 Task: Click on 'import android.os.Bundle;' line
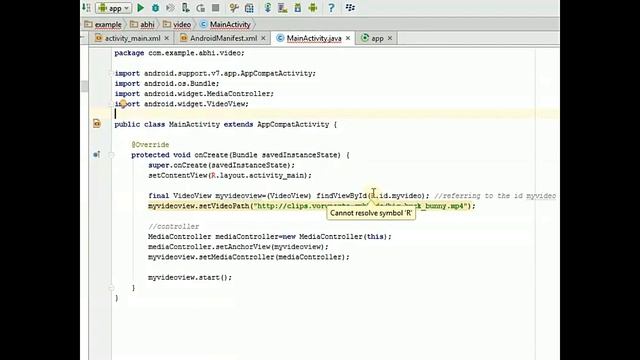(x=167, y=84)
